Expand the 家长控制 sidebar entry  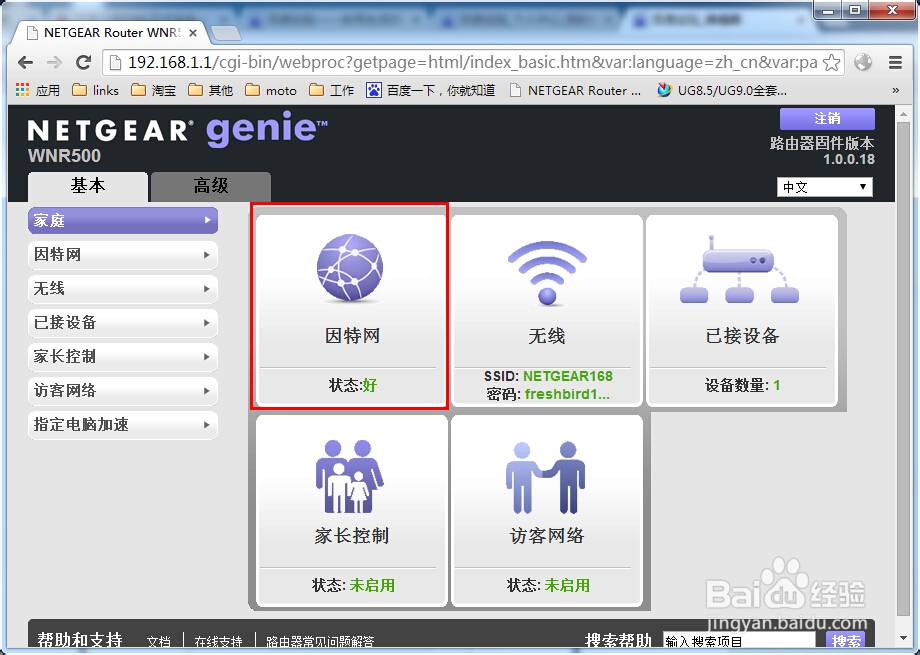pos(120,357)
